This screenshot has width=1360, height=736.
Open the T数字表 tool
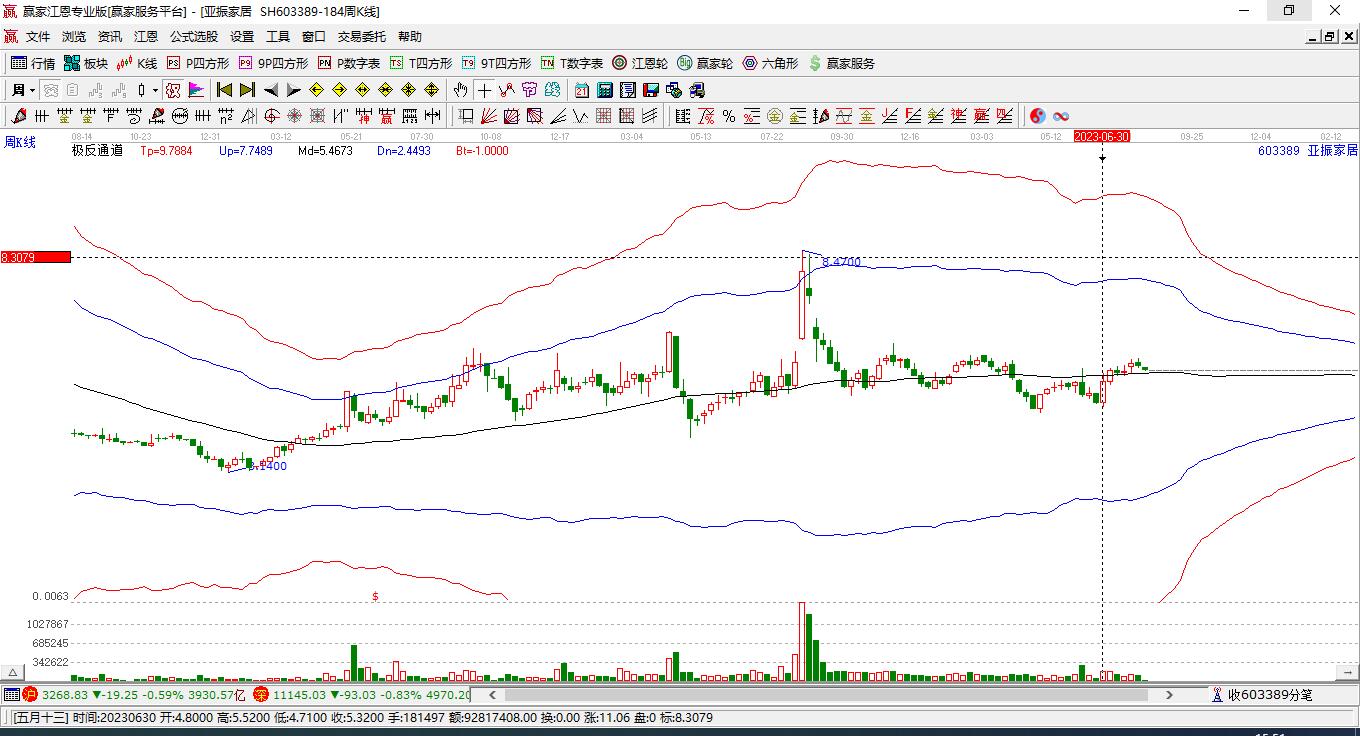tap(572, 63)
